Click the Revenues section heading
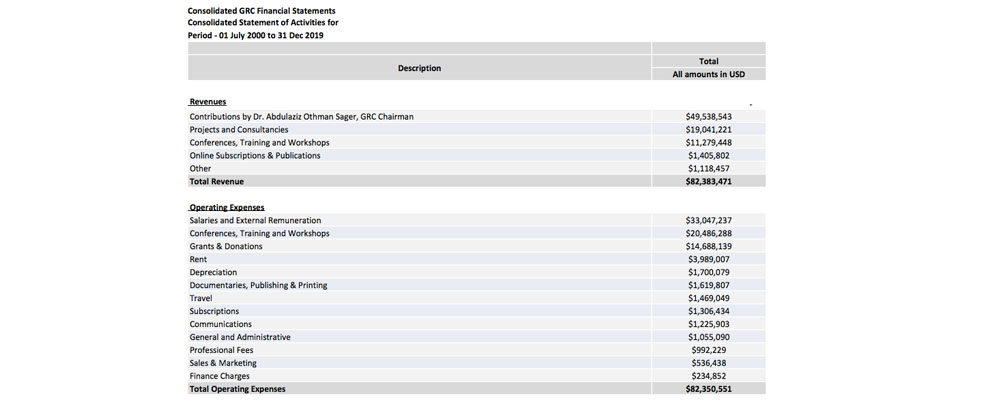The height and width of the screenshot is (400, 1000). (x=208, y=102)
